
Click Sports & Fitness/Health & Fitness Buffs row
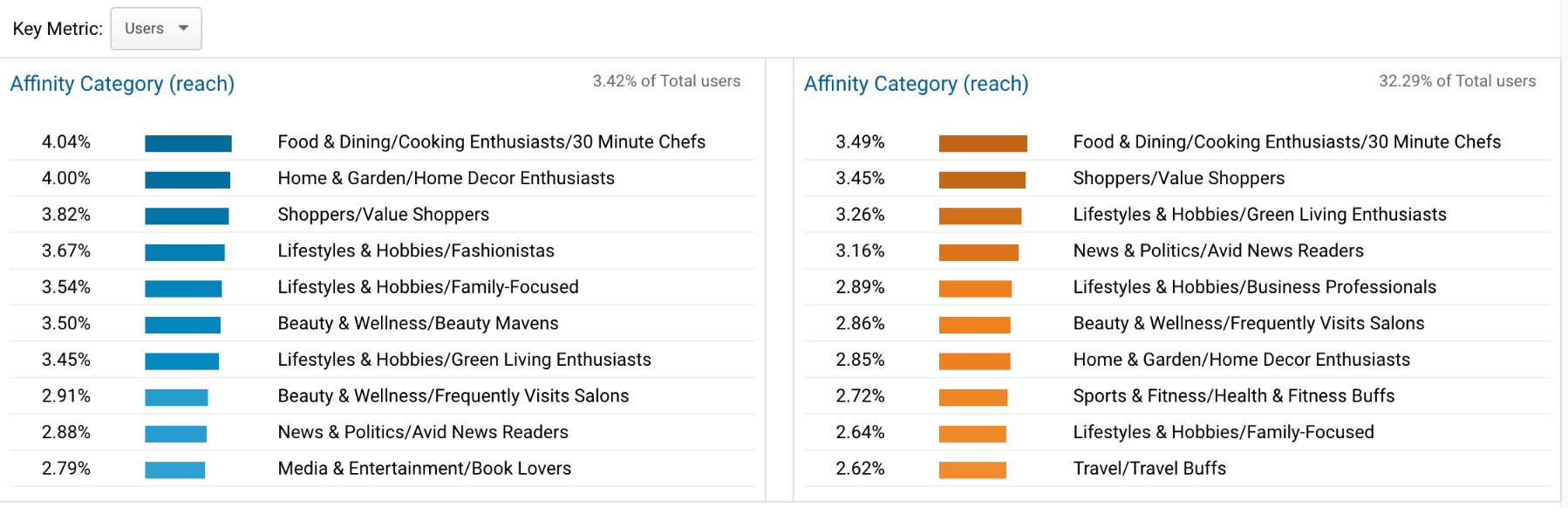(1234, 395)
